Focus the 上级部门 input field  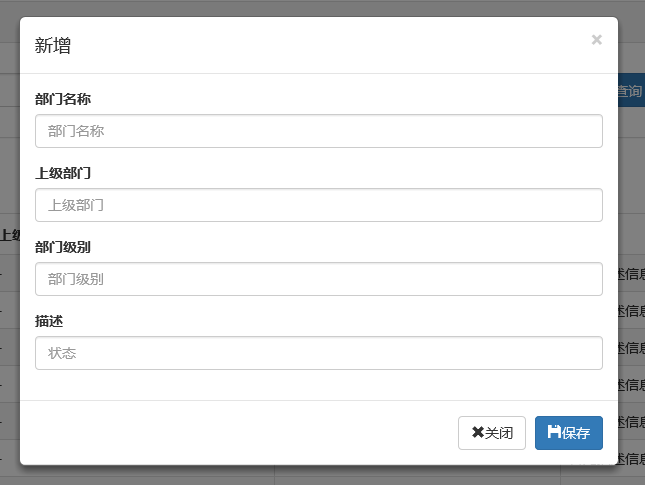318,205
